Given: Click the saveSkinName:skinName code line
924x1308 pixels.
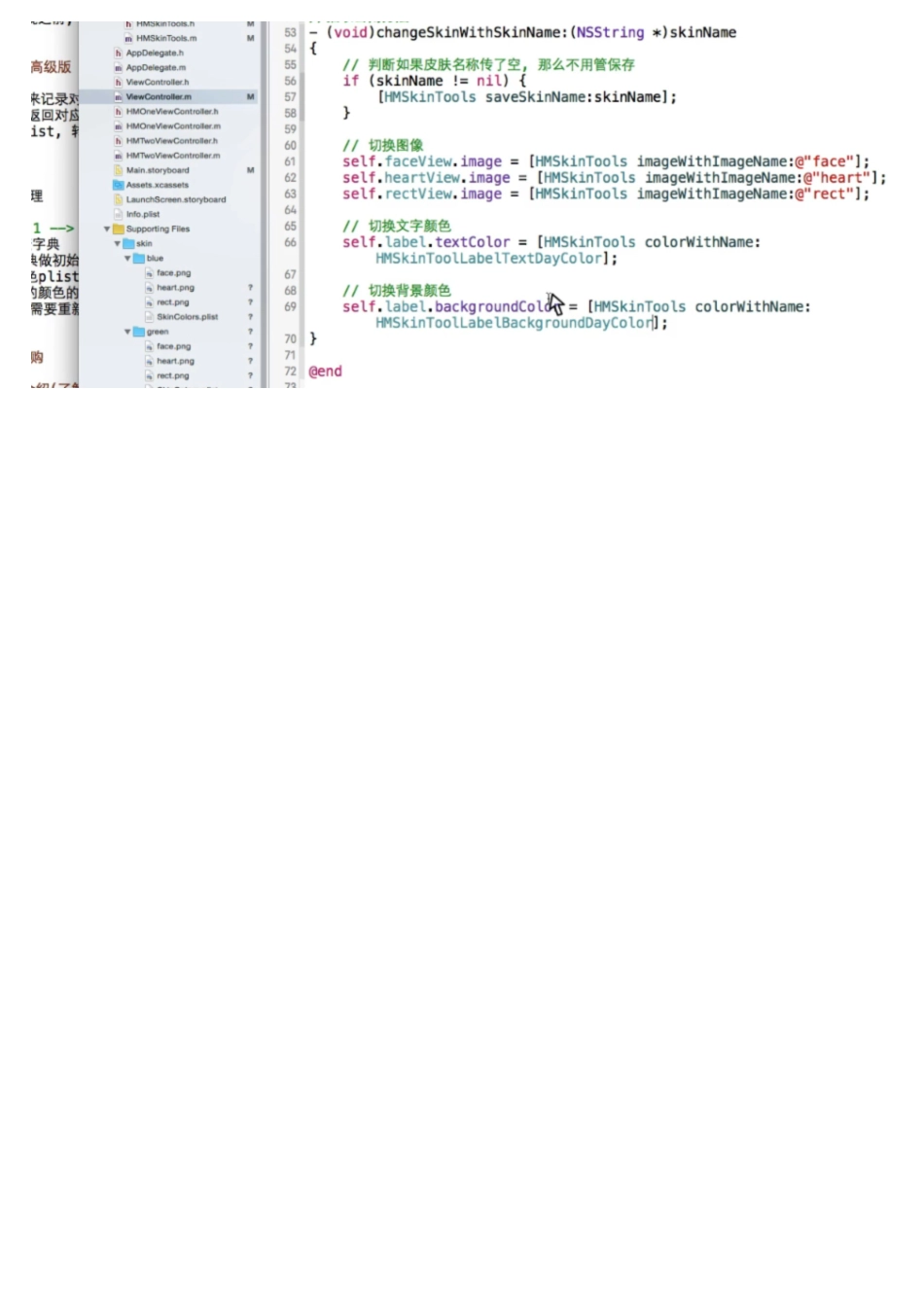Looking at the screenshot, I should tap(526, 97).
